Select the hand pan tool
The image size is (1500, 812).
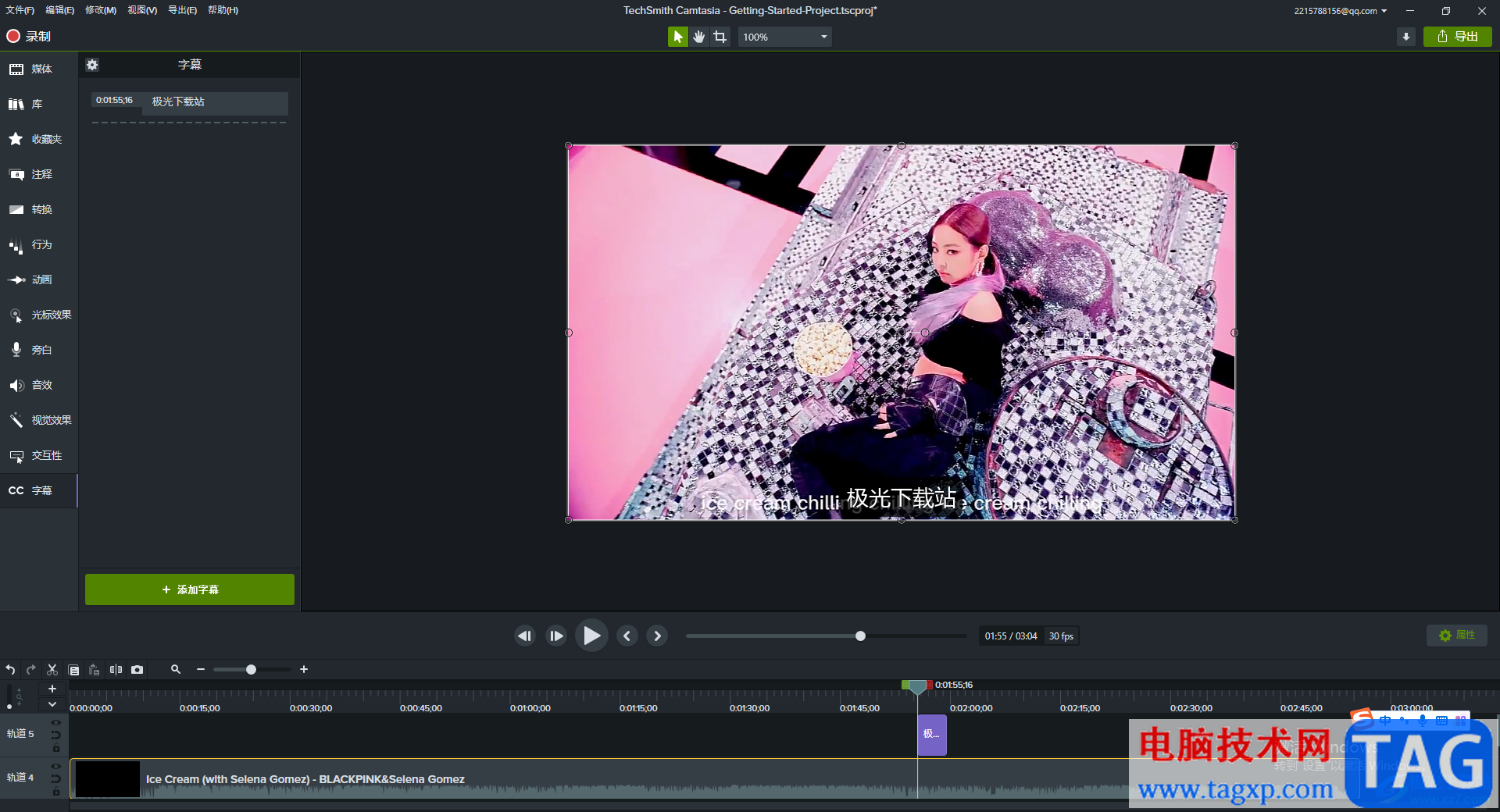698,37
